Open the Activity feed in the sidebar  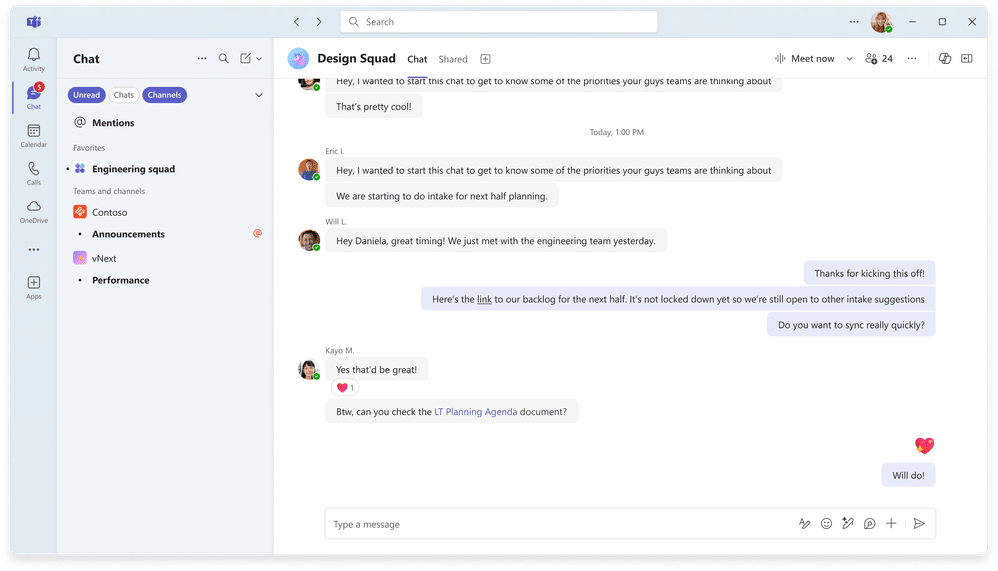(34, 59)
